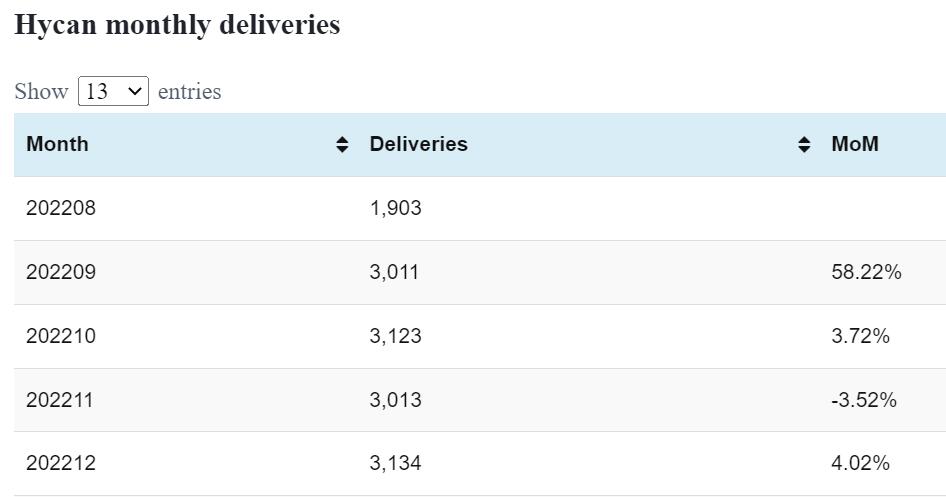This screenshot has width=946, height=497.
Task: Select the 202209 month cell
Action: (61, 272)
